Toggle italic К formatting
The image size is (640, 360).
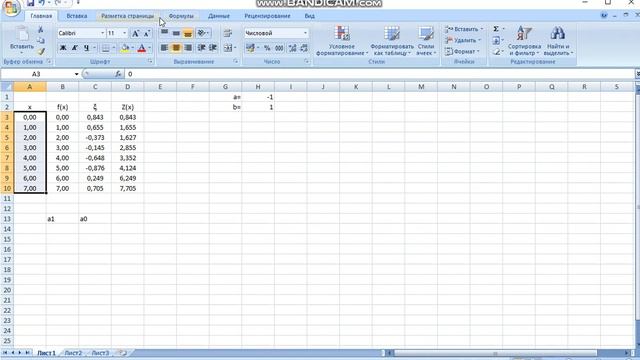tap(75, 48)
